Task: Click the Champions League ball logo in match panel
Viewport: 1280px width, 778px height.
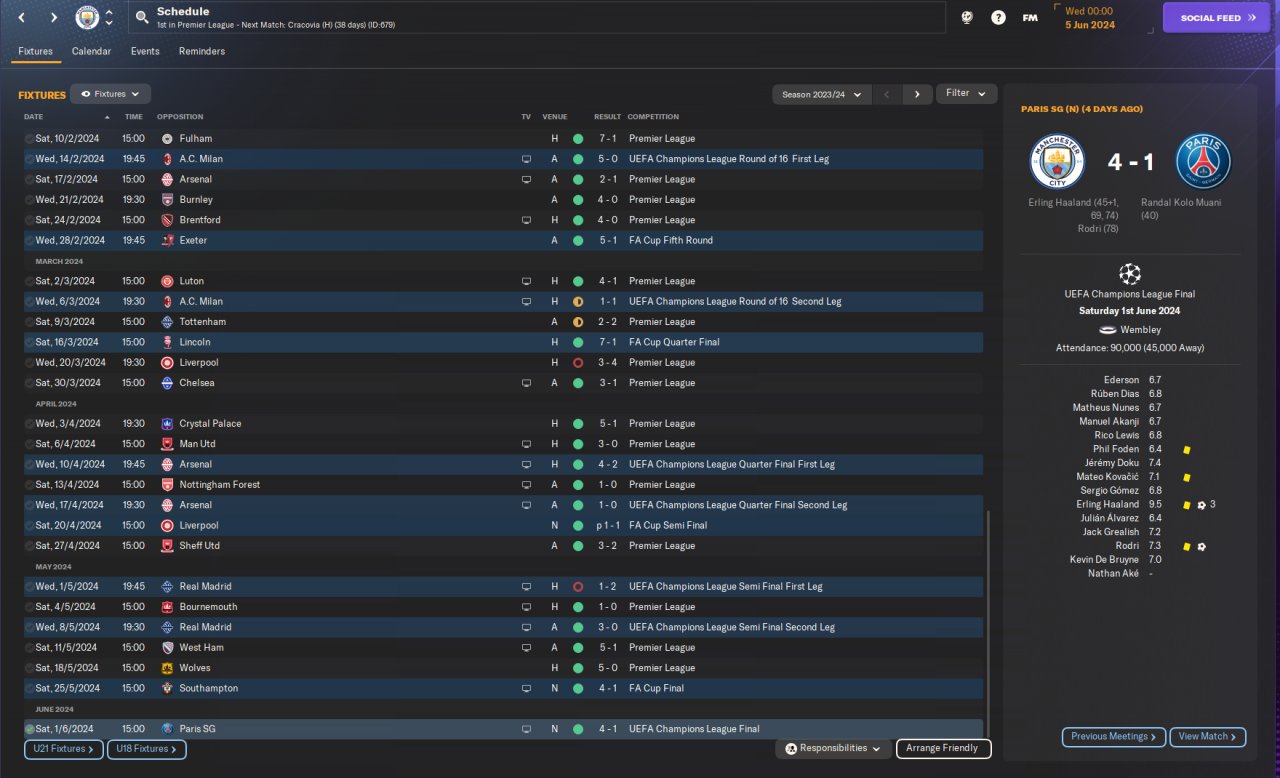Action: 1130,273
